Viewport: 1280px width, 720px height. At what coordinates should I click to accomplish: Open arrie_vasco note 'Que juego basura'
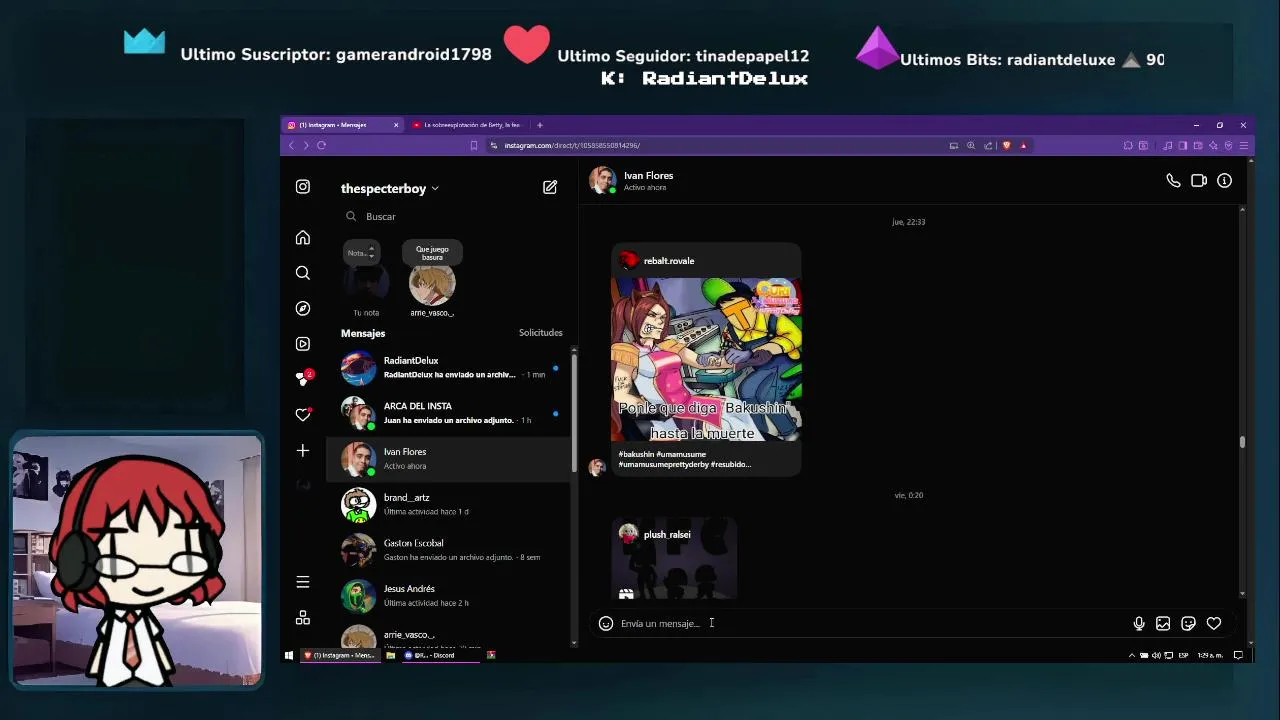[432, 280]
